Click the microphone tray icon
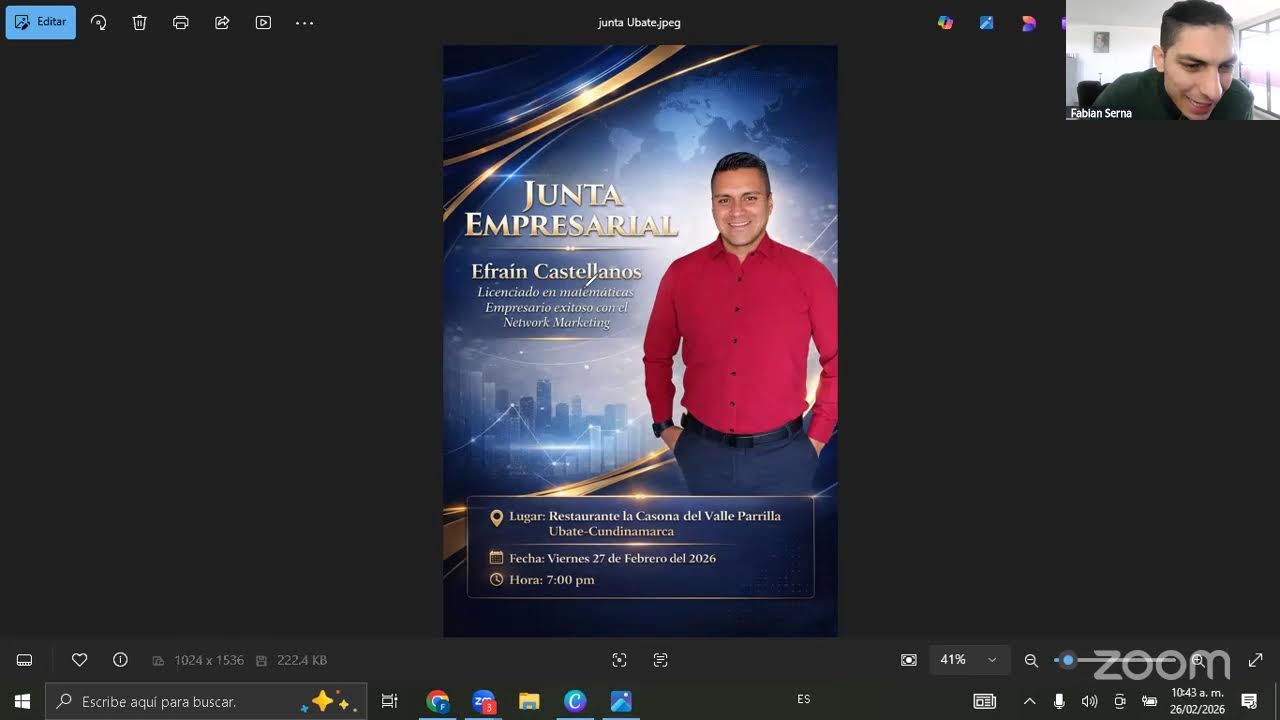This screenshot has height=720, width=1280. click(1059, 701)
